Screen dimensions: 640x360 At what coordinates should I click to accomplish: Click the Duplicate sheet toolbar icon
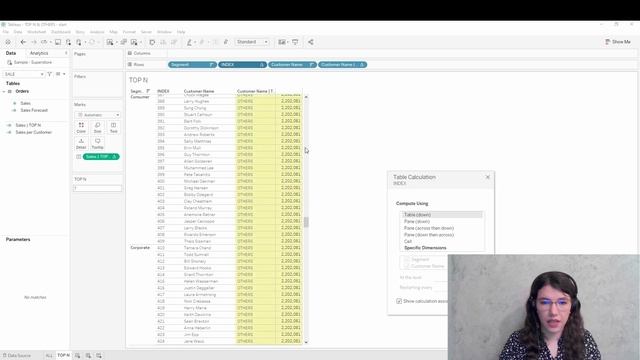[124, 42]
